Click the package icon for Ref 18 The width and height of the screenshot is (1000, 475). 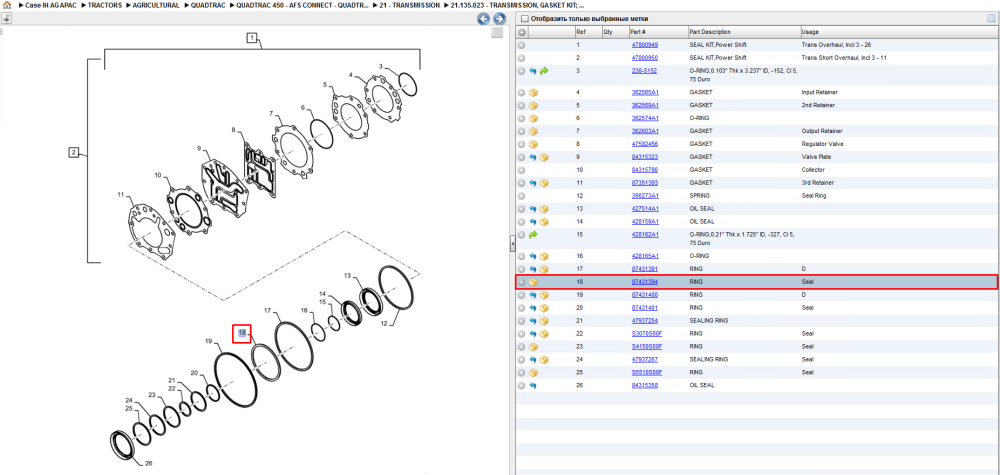coord(533,282)
